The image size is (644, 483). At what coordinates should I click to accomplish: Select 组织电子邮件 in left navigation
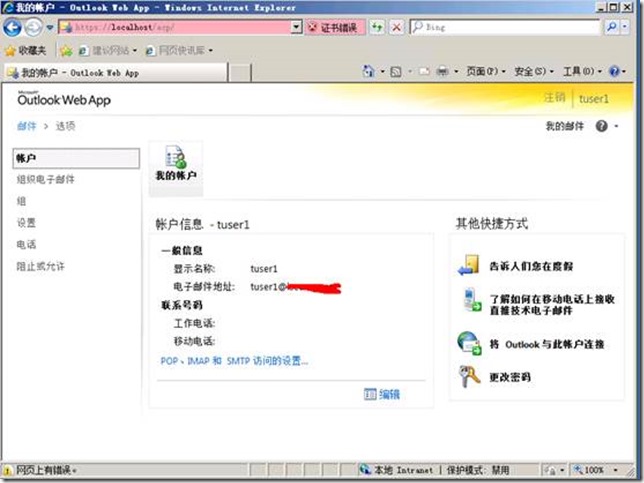pyautogui.click(x=45, y=179)
